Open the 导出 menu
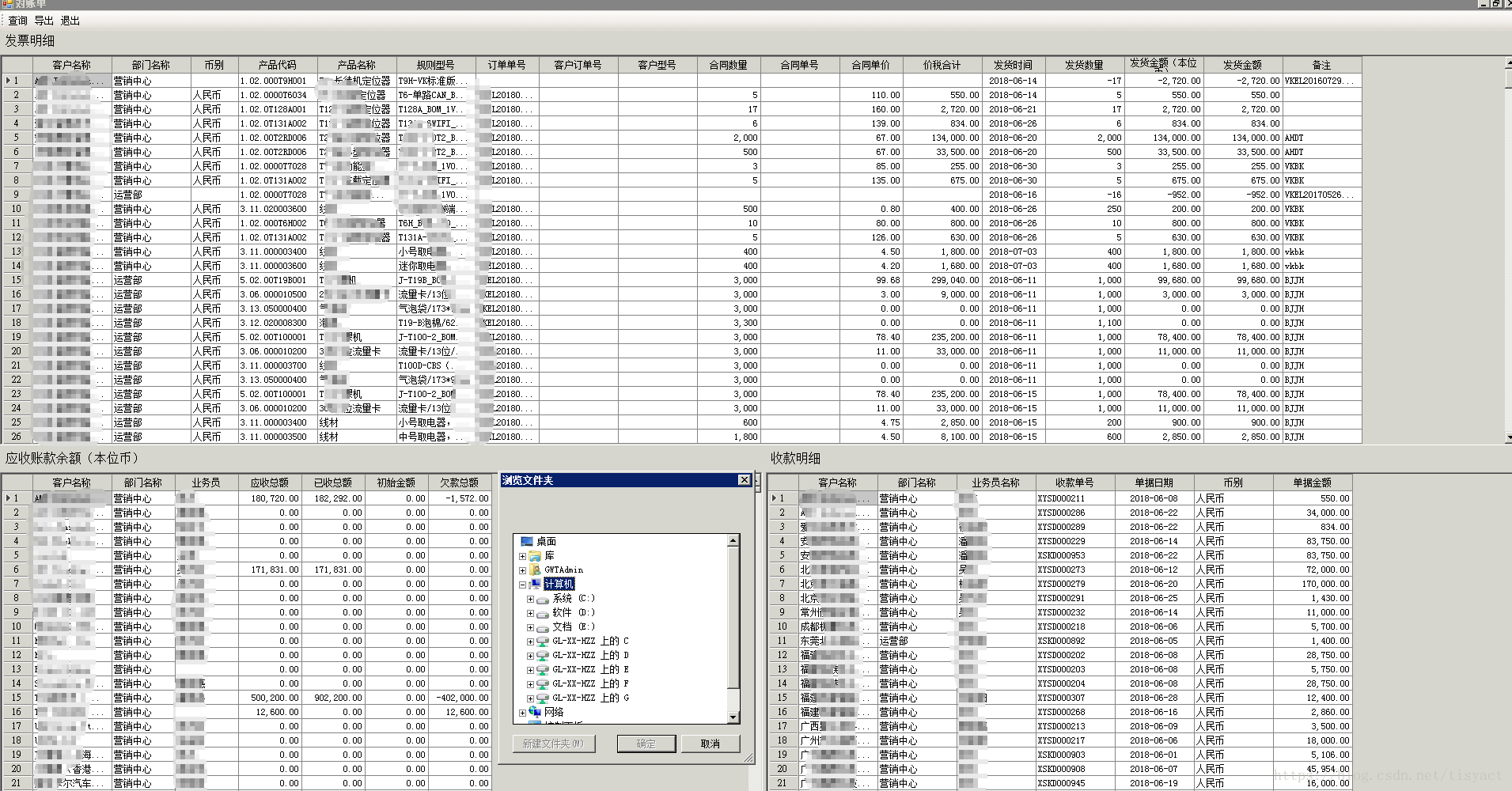Screen dimensions: 1512x791 tap(44, 21)
